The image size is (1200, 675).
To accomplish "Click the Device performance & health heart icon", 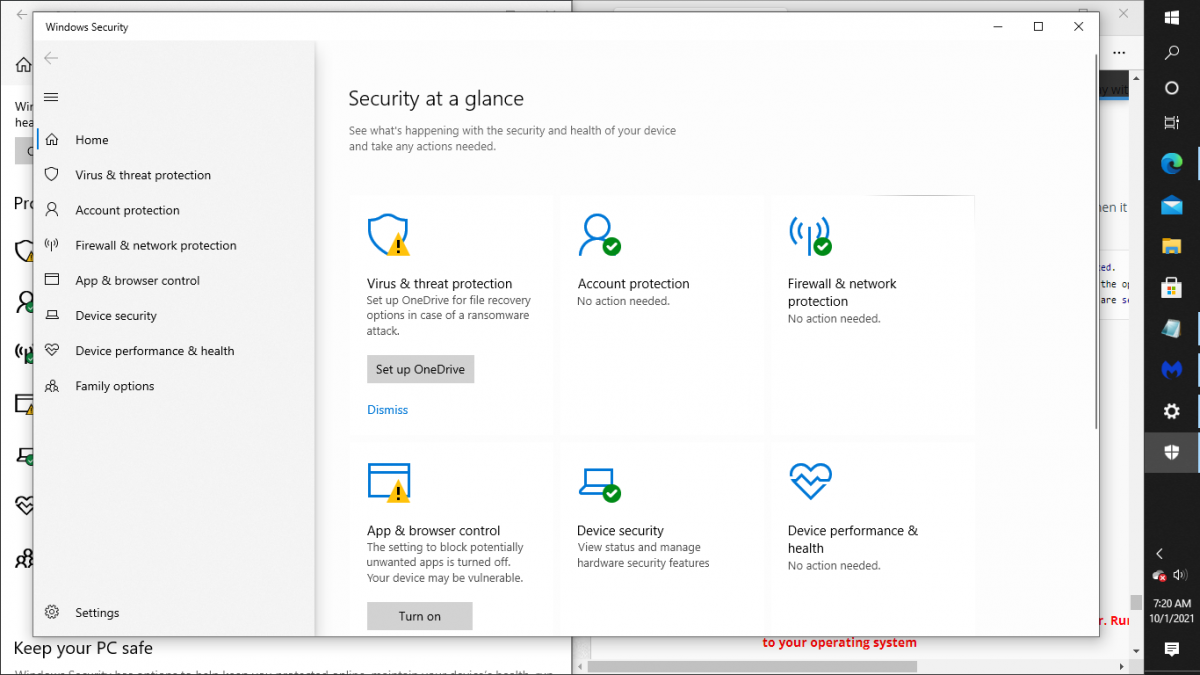I will 810,481.
